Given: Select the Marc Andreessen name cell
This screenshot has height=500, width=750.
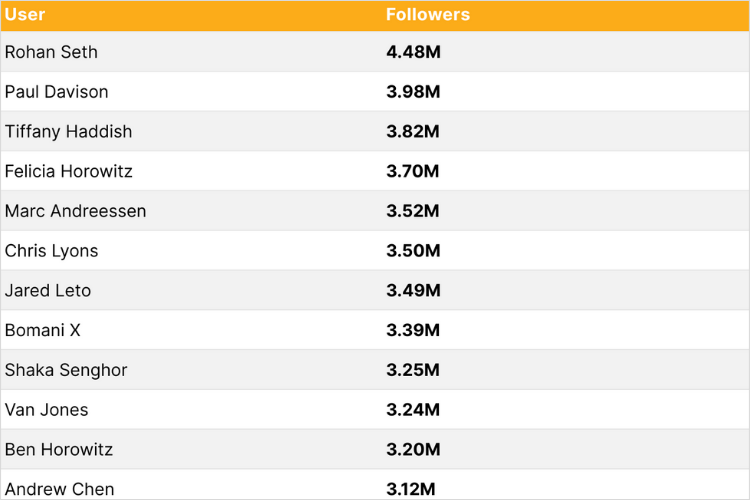Looking at the screenshot, I should 76,211.
